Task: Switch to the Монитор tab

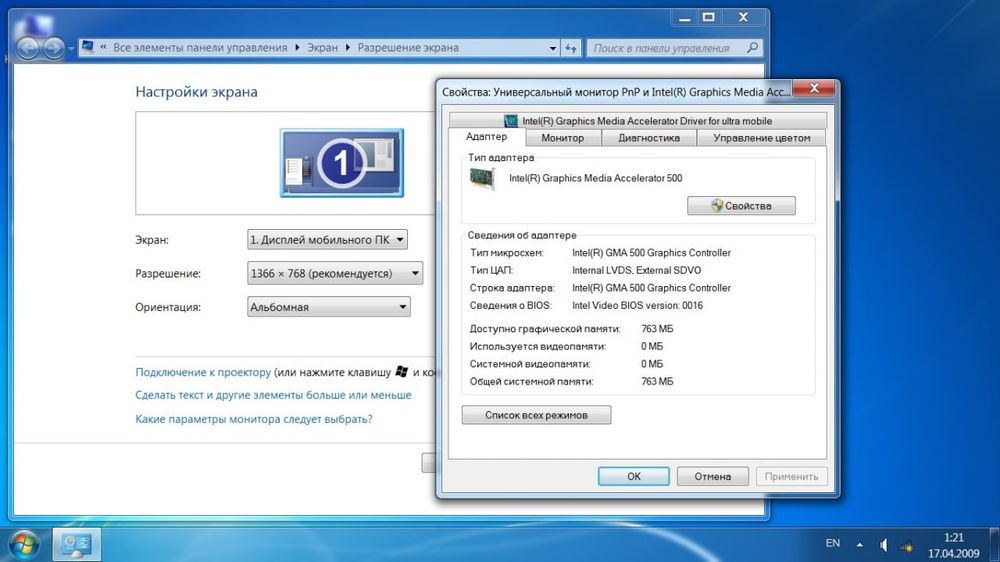Action: point(562,138)
